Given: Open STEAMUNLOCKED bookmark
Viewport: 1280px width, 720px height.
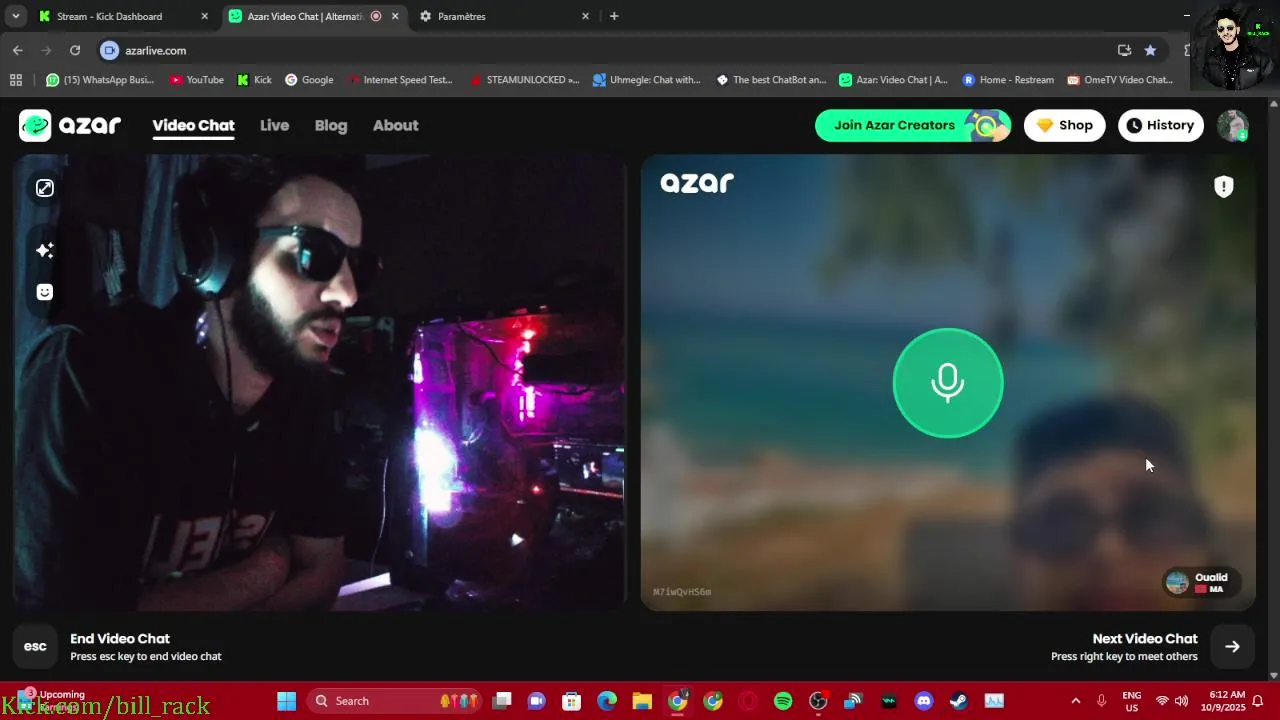Looking at the screenshot, I should [524, 80].
